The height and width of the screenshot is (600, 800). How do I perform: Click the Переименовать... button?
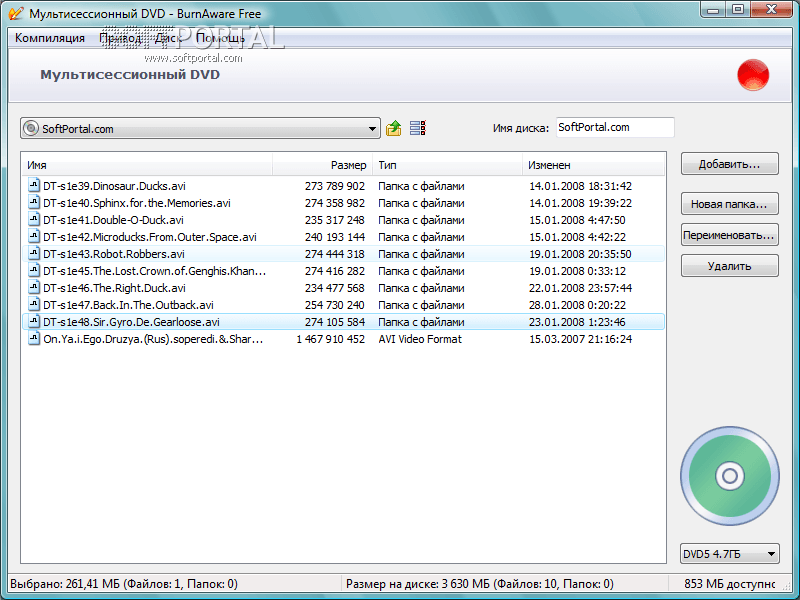click(730, 235)
